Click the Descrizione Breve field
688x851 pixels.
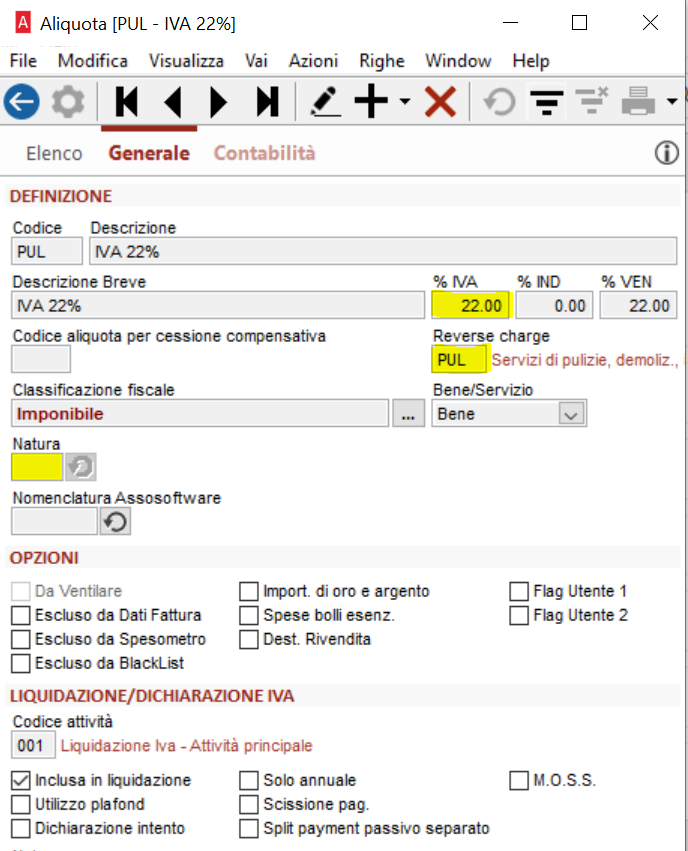[218, 305]
